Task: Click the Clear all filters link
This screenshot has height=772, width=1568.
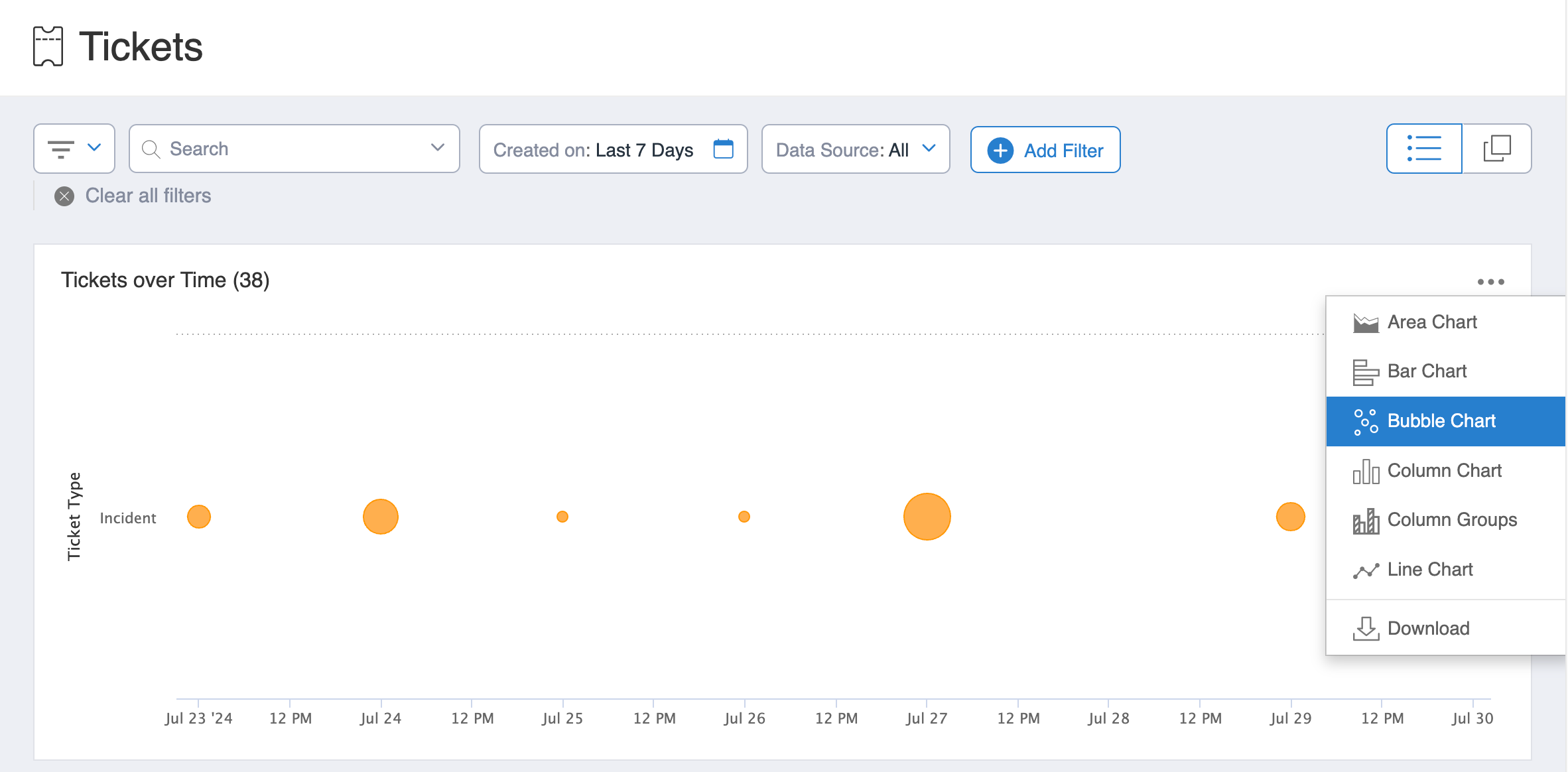Action: 148,196
